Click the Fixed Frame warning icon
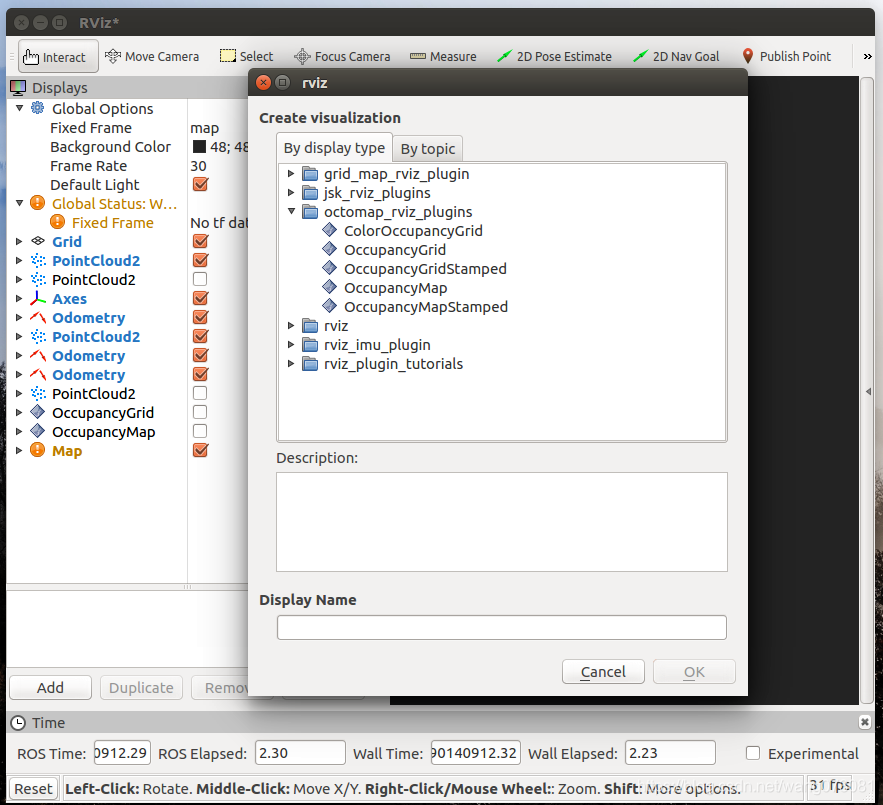 [57, 222]
